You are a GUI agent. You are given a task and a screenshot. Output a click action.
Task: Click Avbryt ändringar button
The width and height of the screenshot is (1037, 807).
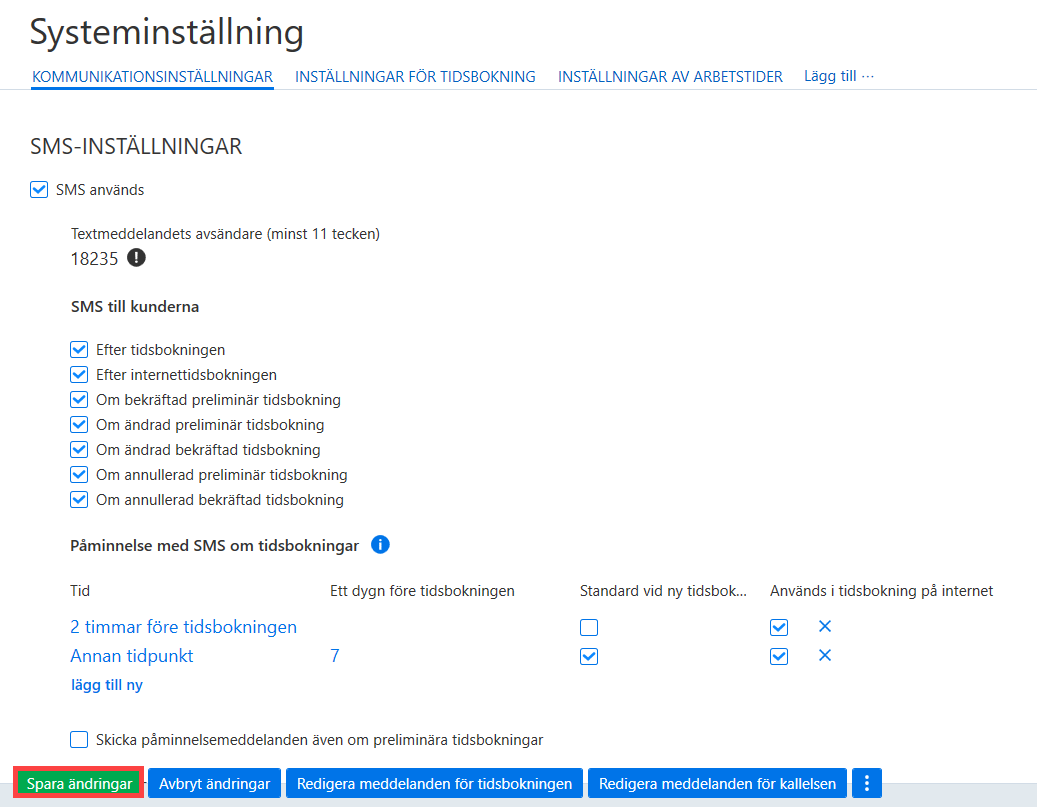pyautogui.click(x=214, y=784)
